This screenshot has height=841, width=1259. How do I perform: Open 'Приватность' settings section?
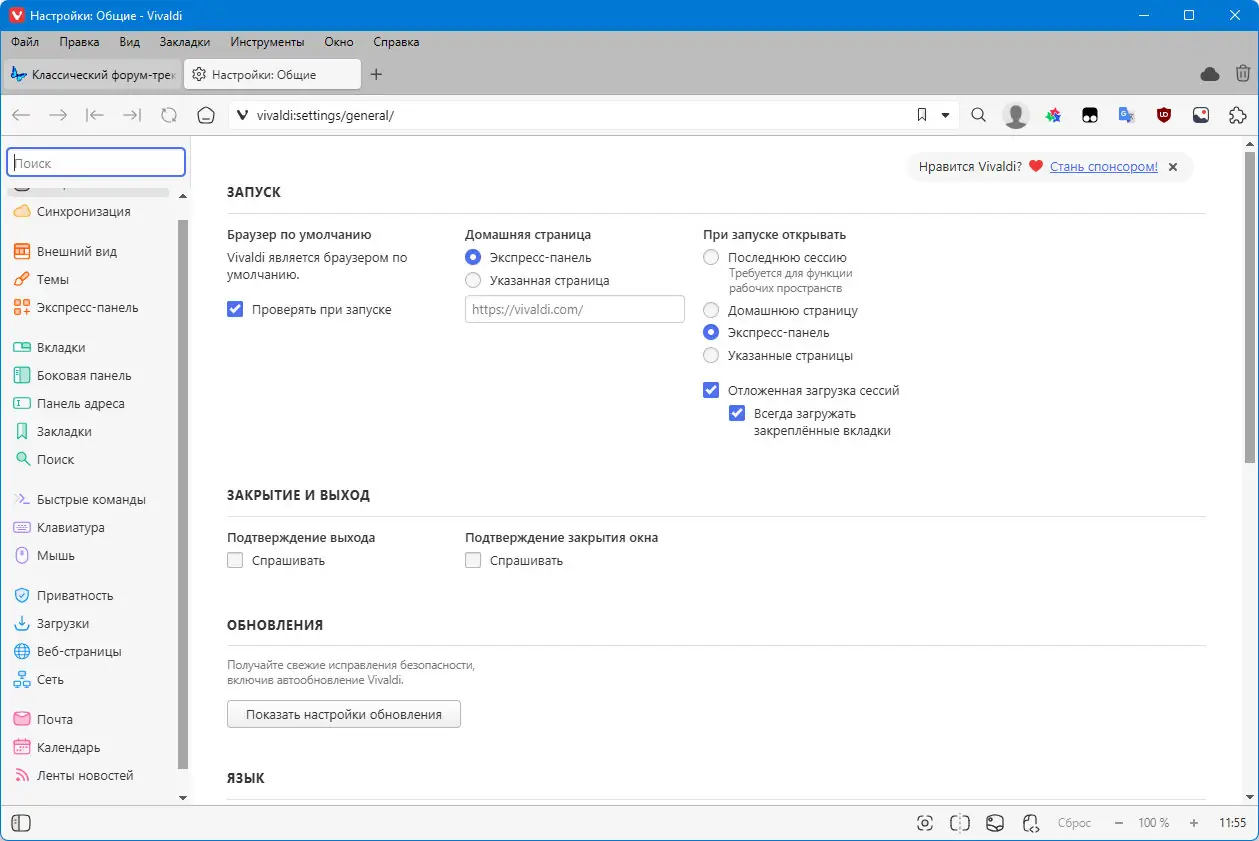[x=75, y=596]
